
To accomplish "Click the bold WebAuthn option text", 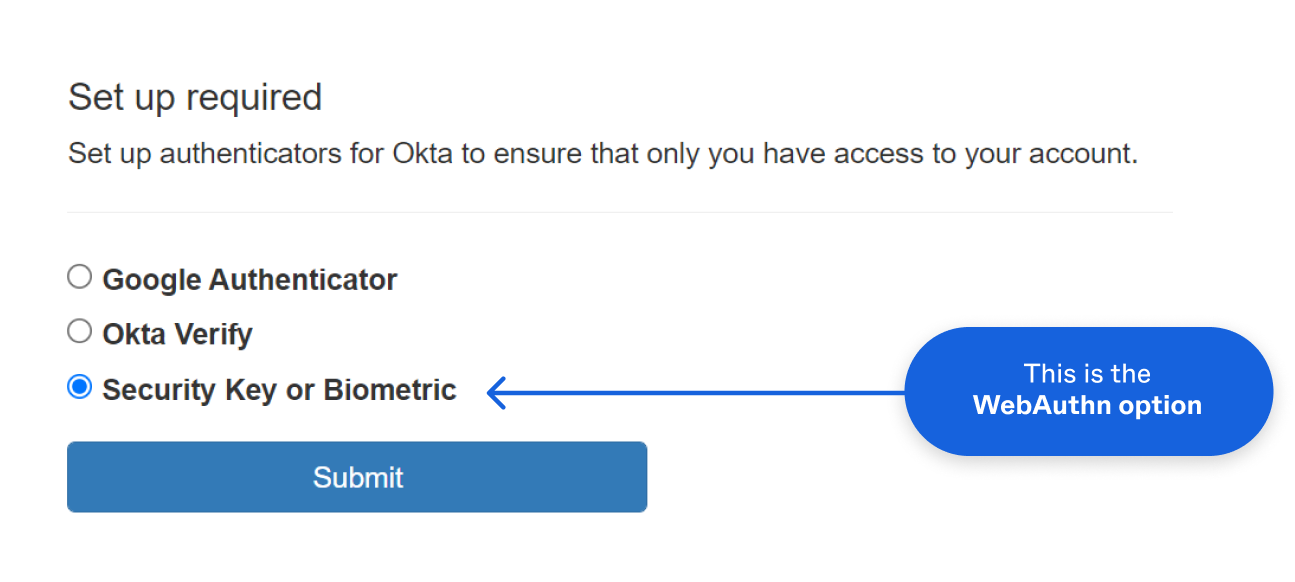I will point(1088,406).
